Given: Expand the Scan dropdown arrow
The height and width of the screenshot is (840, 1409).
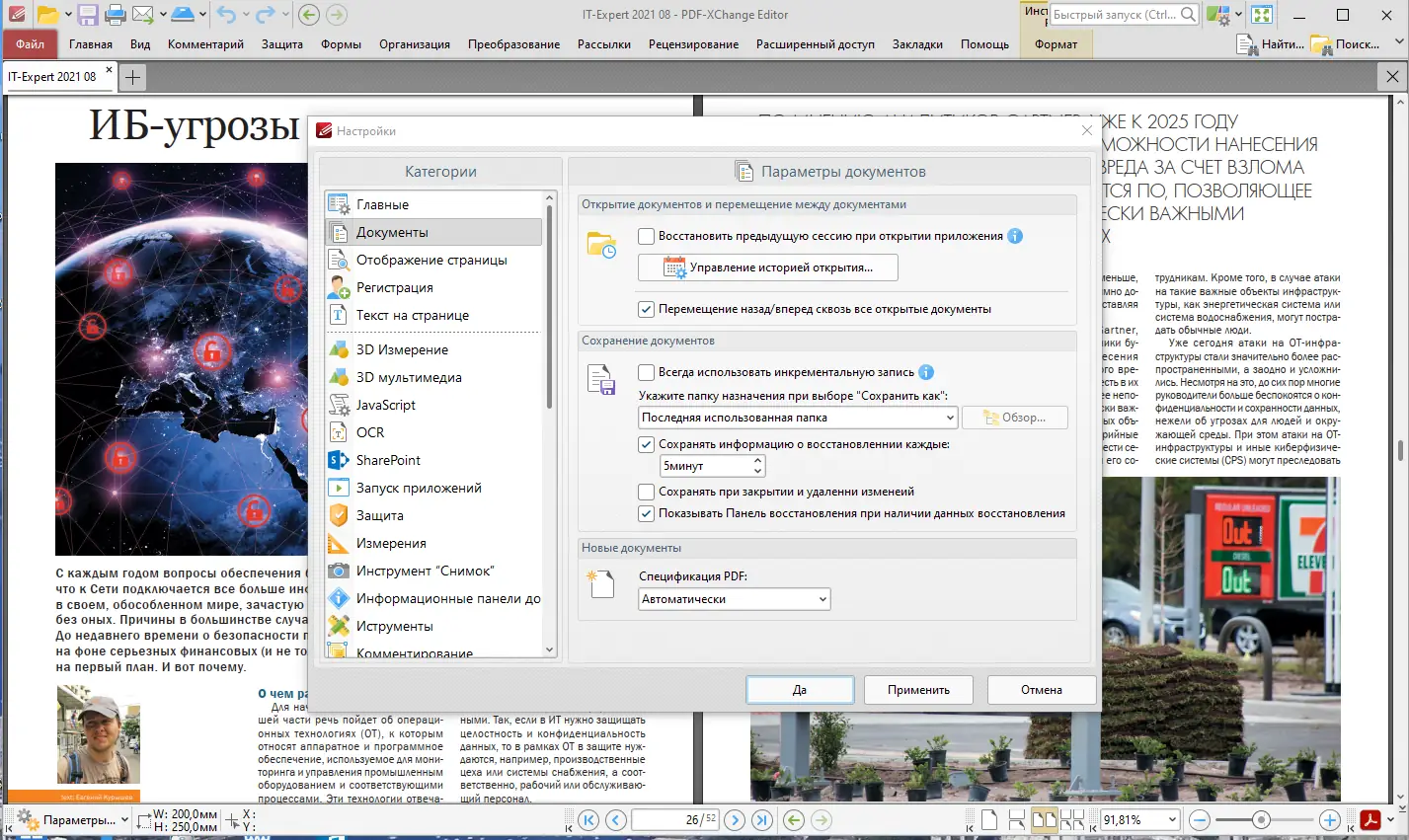Looking at the screenshot, I should pyautogui.click(x=202, y=15).
